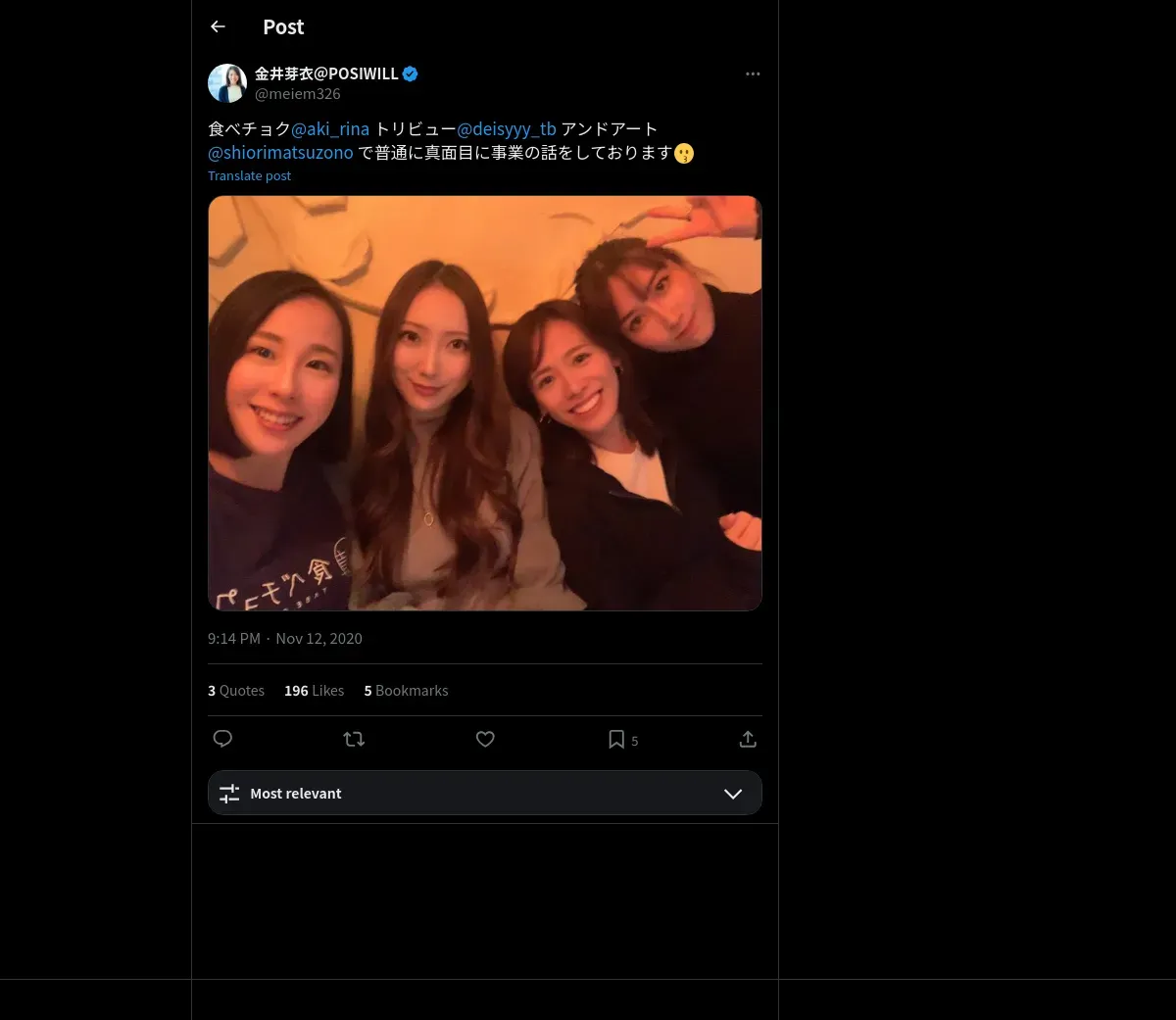This screenshot has width=1176, height=1020.
Task: Open the attached group photo
Action: pyautogui.click(x=484, y=403)
